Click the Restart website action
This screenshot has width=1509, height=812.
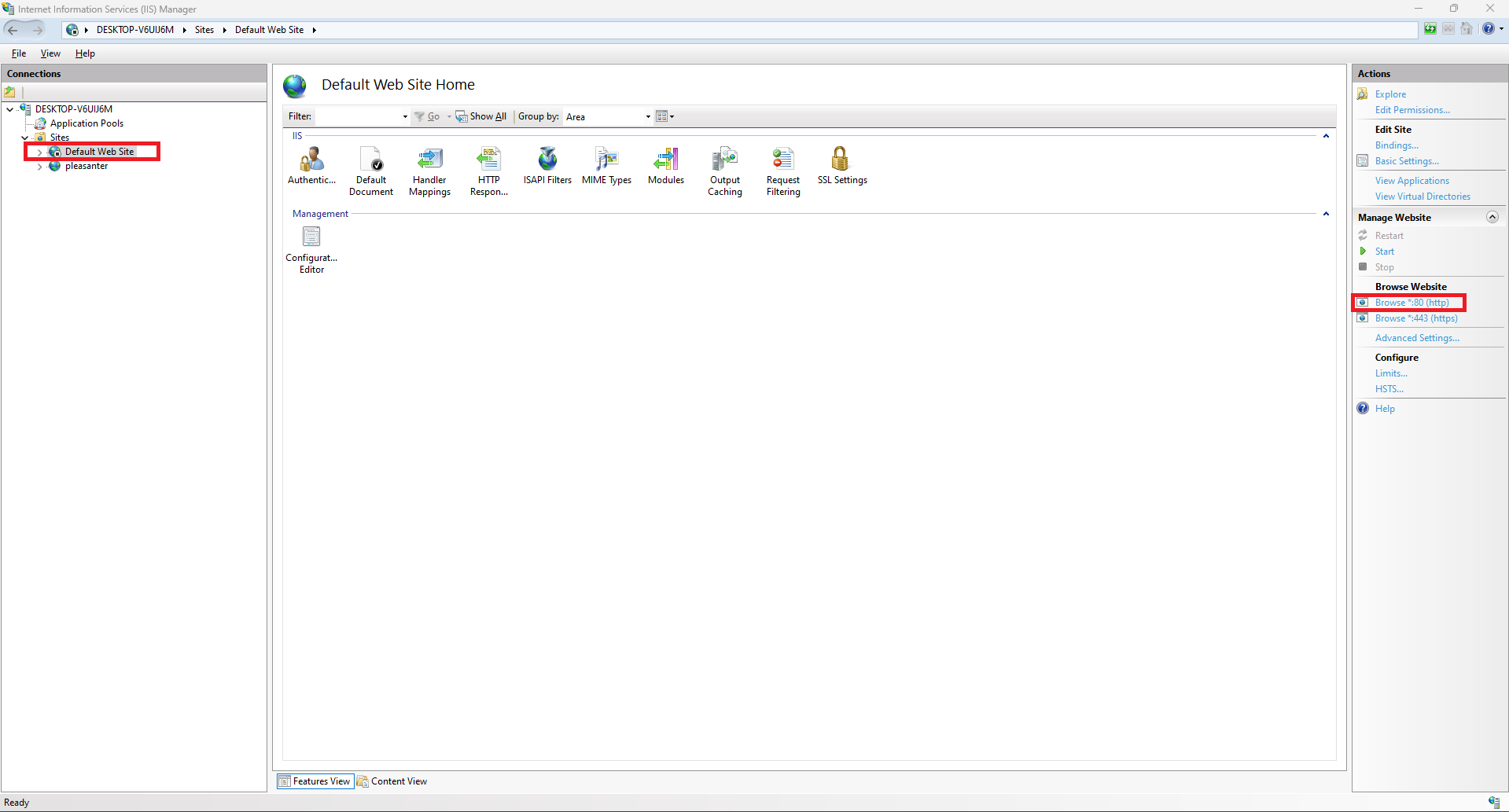[x=1389, y=236]
